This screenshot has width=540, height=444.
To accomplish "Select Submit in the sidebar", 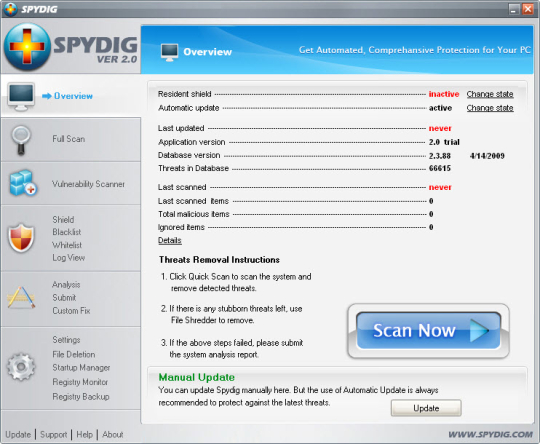I will pyautogui.click(x=64, y=298).
